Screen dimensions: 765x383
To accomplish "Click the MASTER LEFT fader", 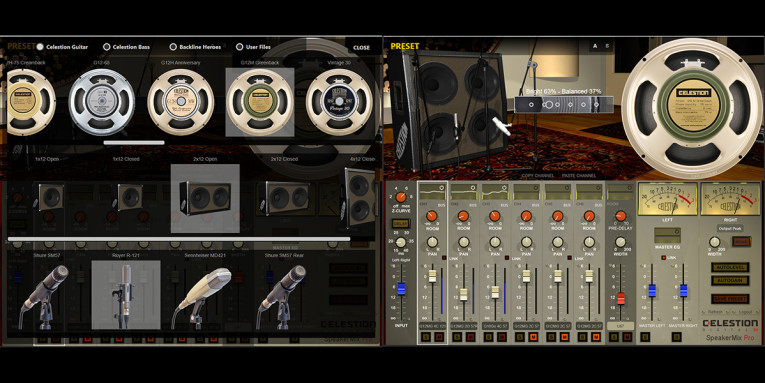I will [652, 291].
